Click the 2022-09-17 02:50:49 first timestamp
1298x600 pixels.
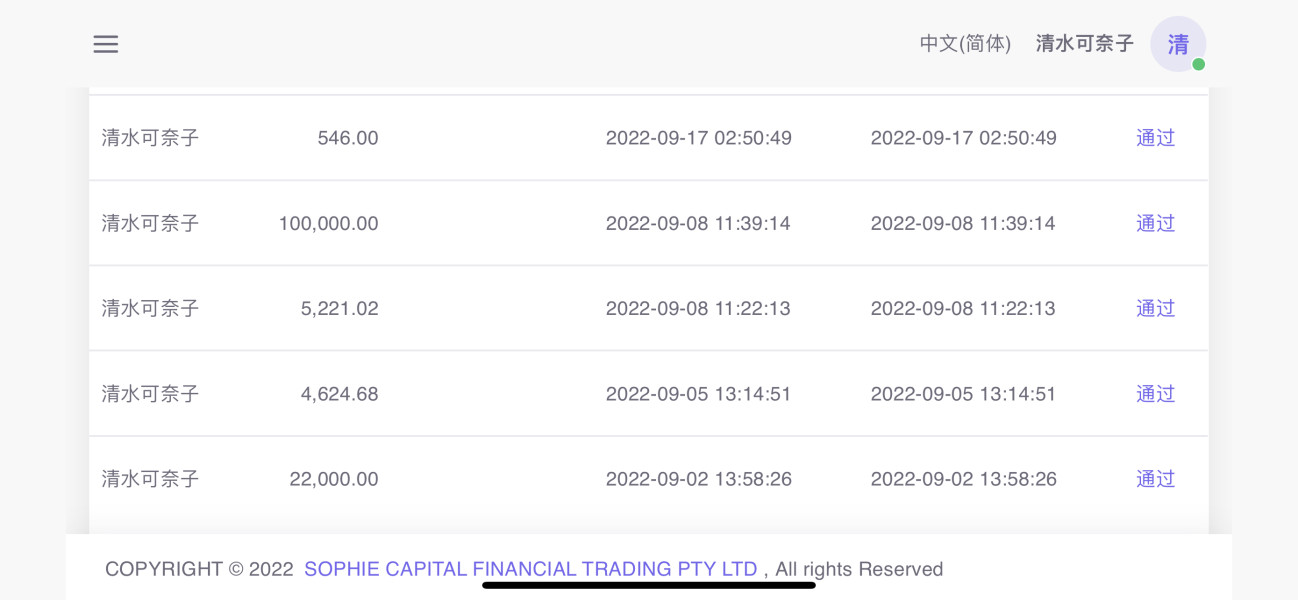[x=699, y=138]
